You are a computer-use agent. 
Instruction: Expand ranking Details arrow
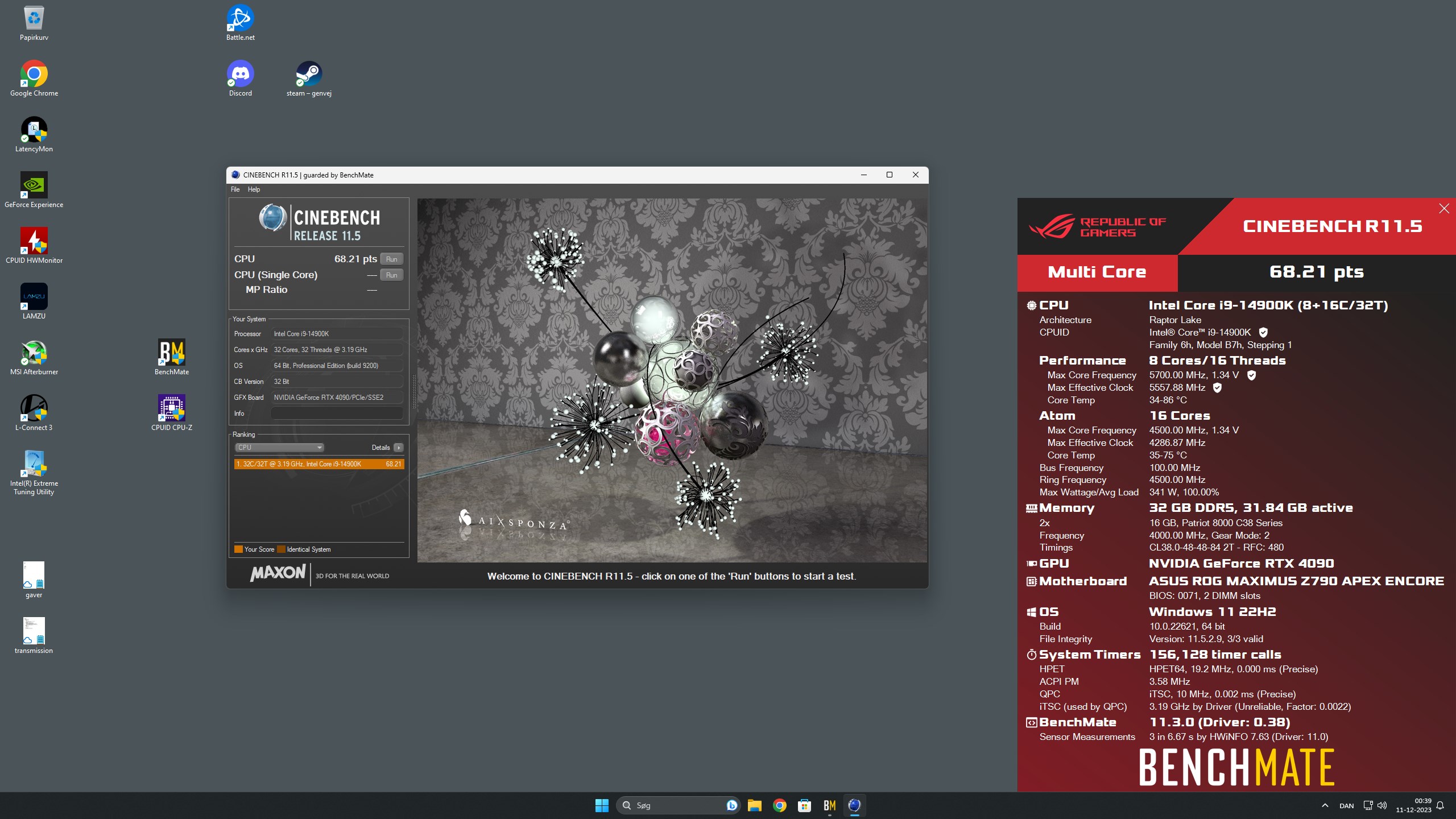pyautogui.click(x=399, y=448)
